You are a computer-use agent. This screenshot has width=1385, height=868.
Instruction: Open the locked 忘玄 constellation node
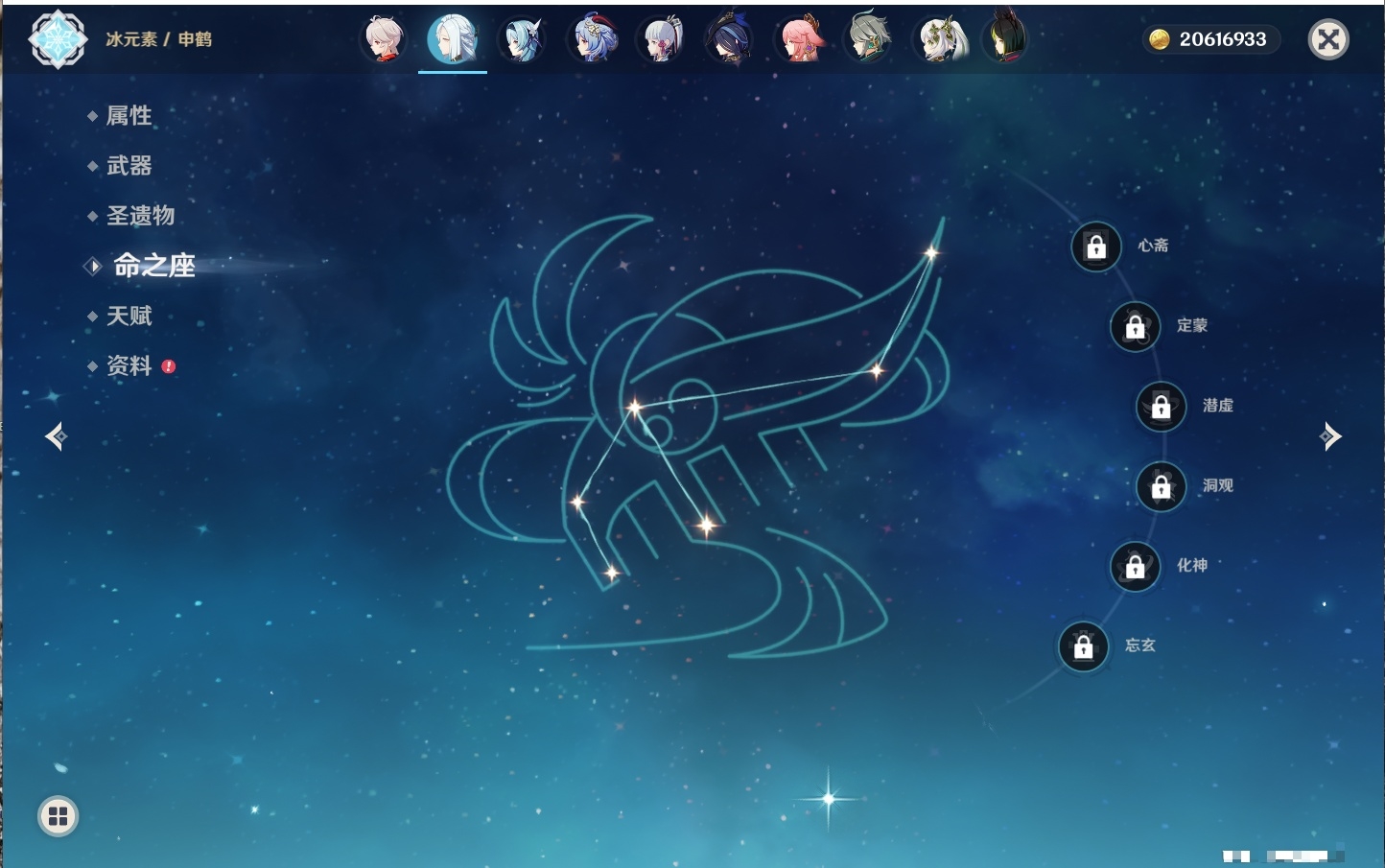[x=1084, y=646]
